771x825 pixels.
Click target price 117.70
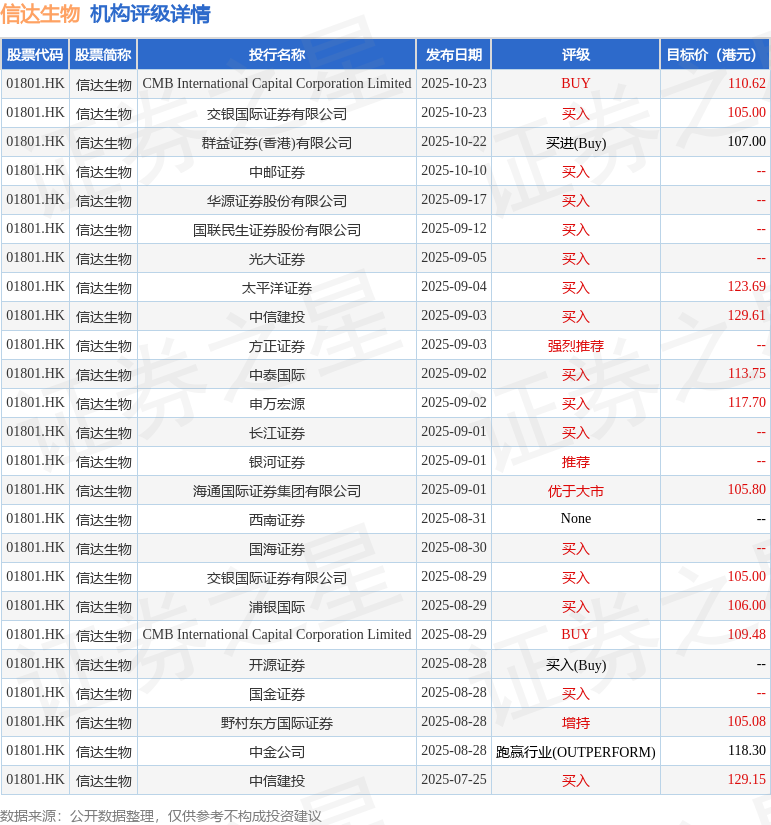(746, 403)
